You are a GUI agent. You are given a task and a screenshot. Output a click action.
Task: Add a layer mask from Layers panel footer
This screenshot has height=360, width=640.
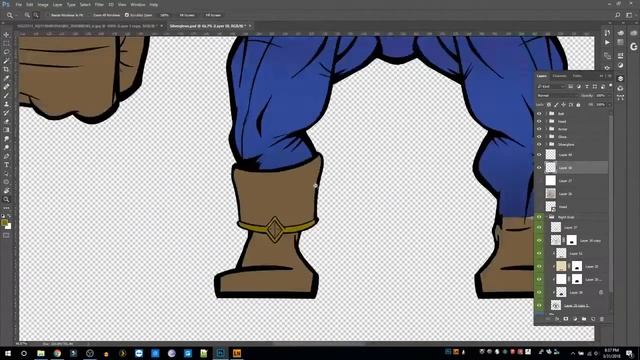click(x=566, y=319)
